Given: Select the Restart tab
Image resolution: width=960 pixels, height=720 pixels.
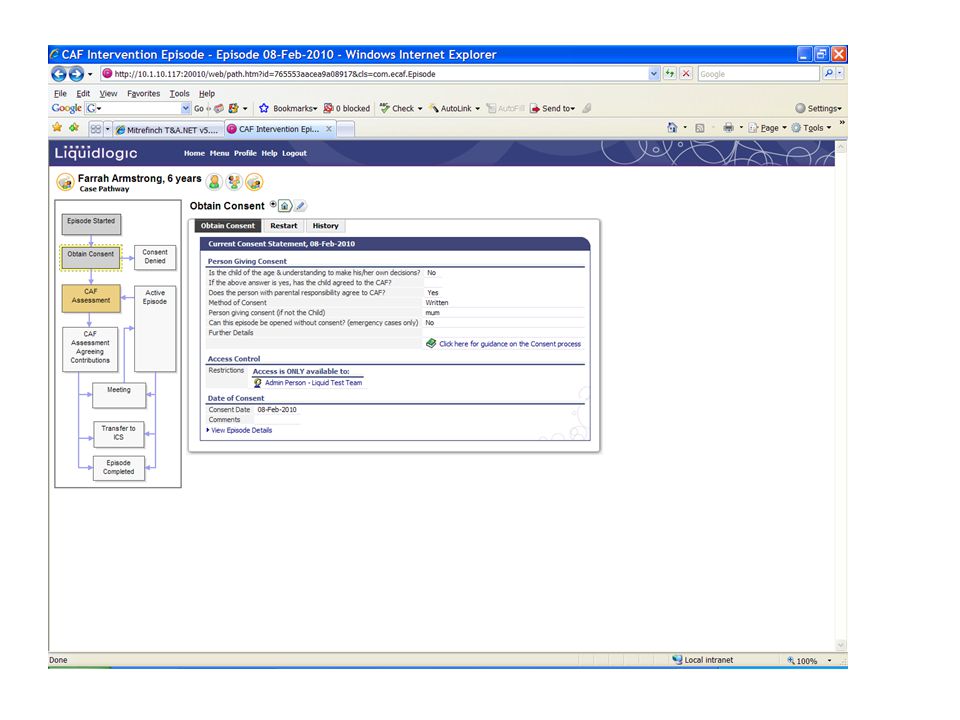Looking at the screenshot, I should (x=283, y=226).
